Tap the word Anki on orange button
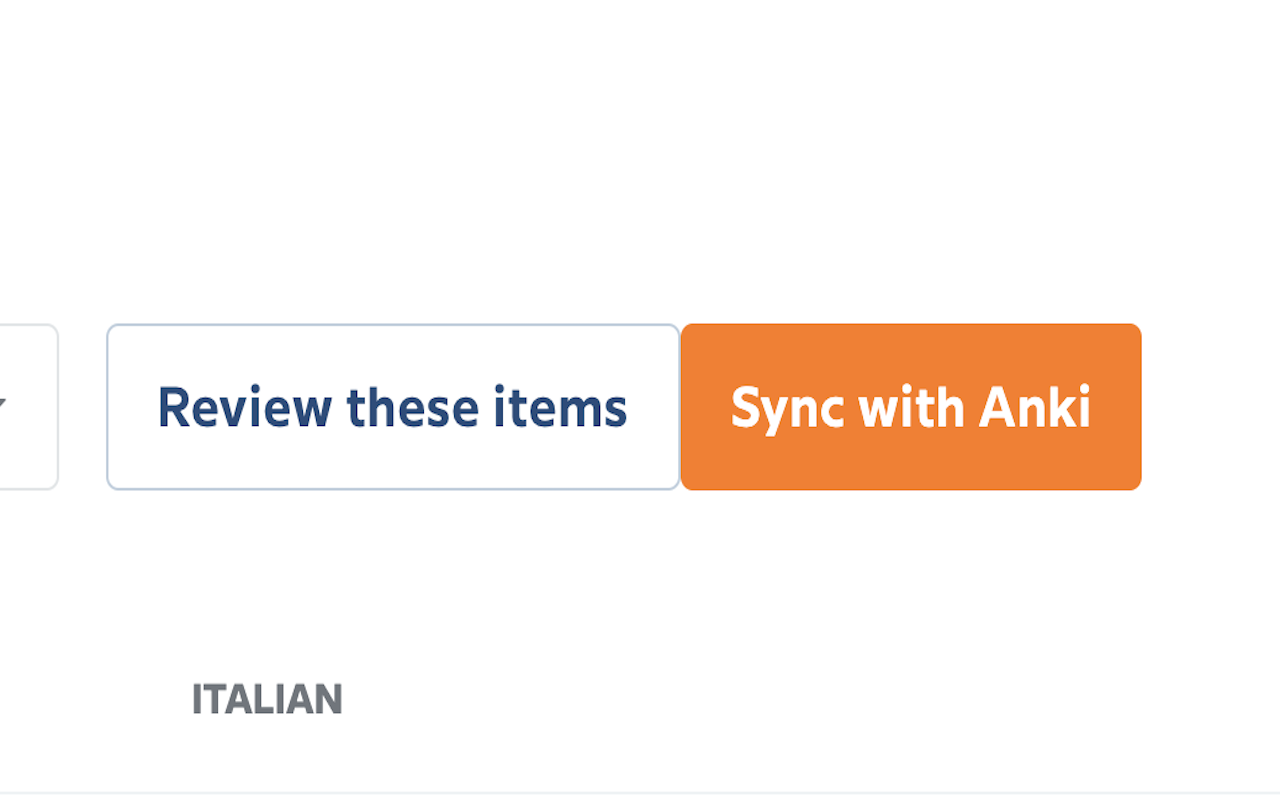 pos(1035,407)
